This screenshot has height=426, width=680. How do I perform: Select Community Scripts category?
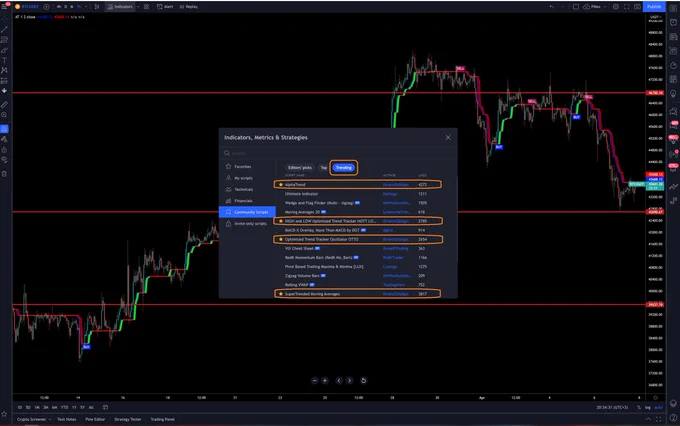[x=247, y=212]
